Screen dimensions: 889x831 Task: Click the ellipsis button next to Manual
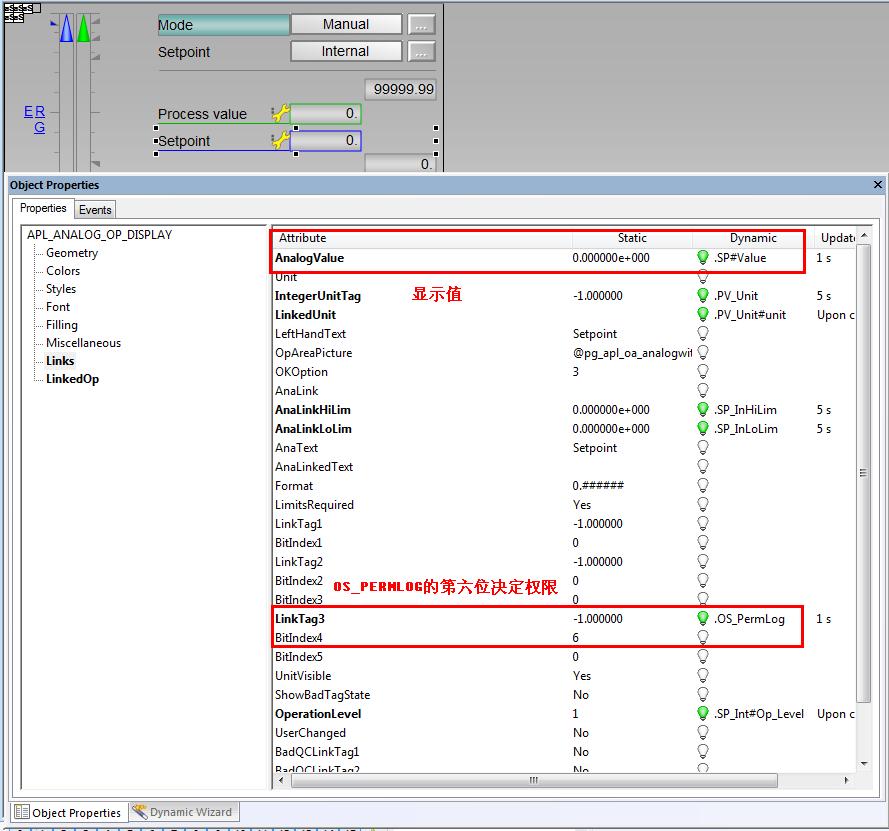421,25
